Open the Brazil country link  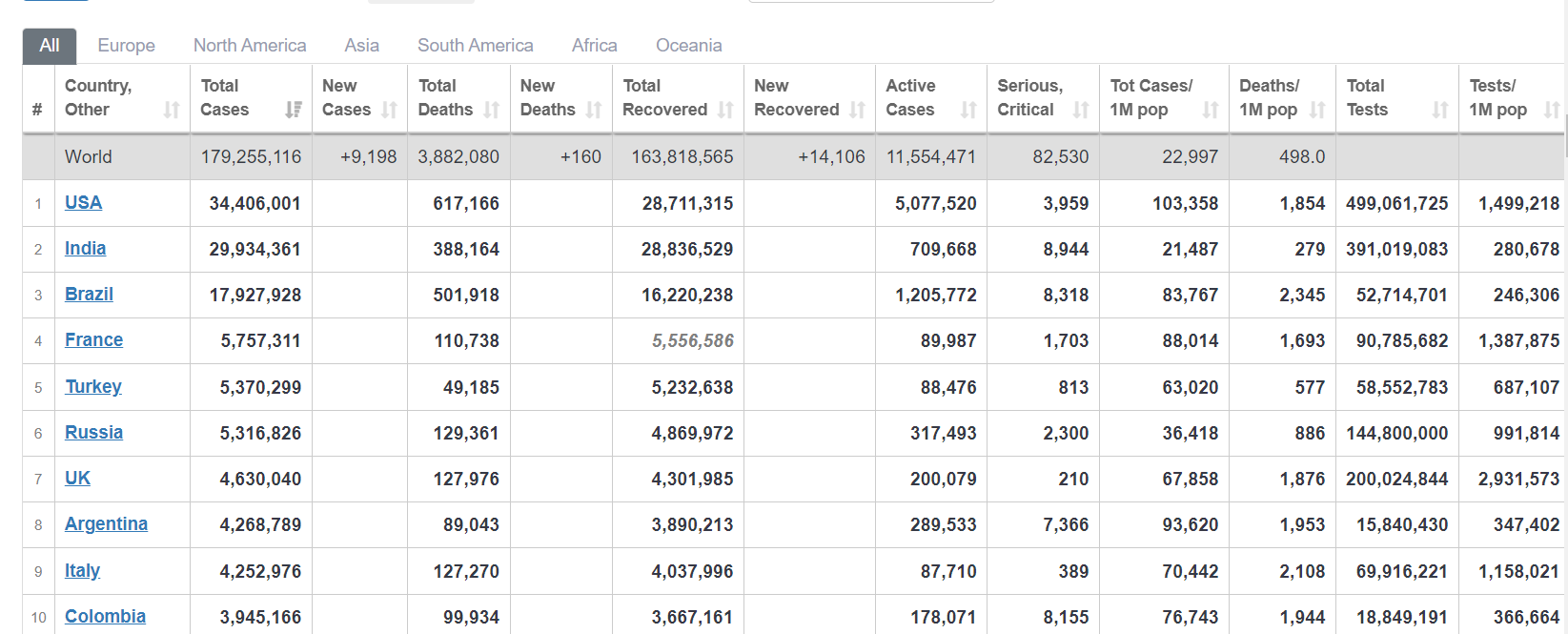click(89, 294)
